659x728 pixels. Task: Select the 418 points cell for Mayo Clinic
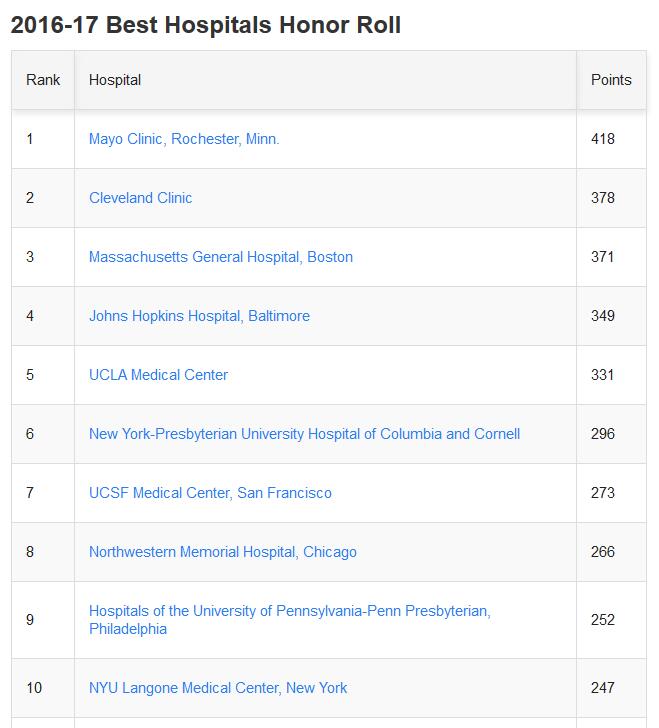(x=603, y=139)
